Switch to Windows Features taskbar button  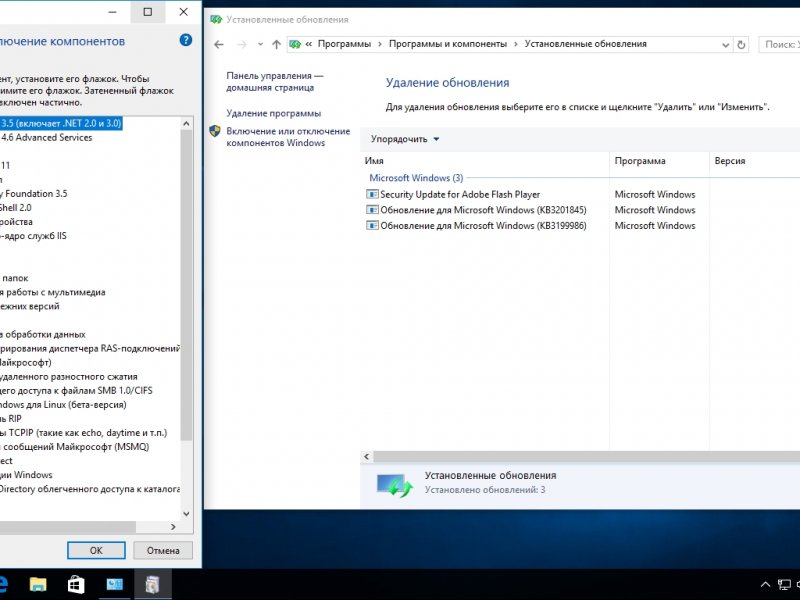click(153, 584)
